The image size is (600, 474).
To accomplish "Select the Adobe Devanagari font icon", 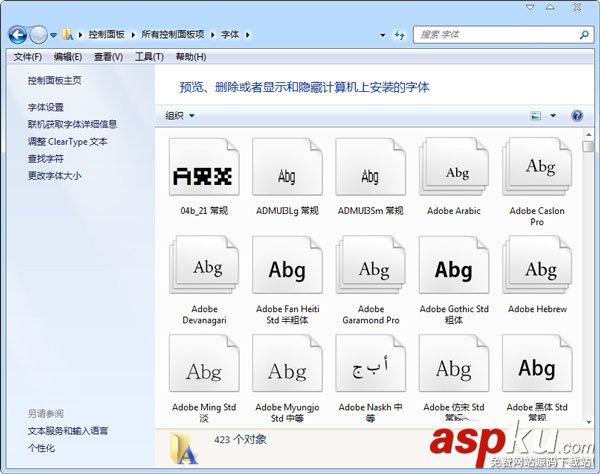I will tap(204, 265).
